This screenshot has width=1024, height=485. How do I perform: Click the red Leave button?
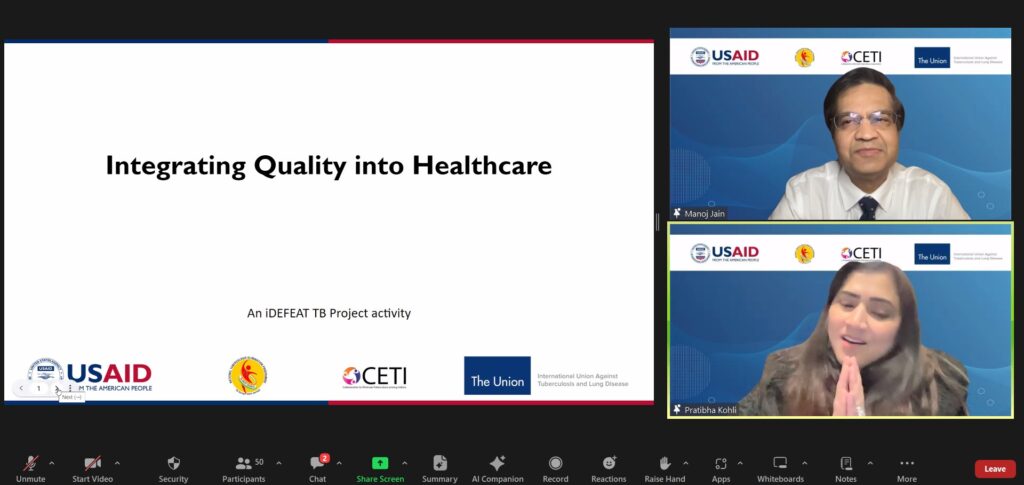point(995,469)
